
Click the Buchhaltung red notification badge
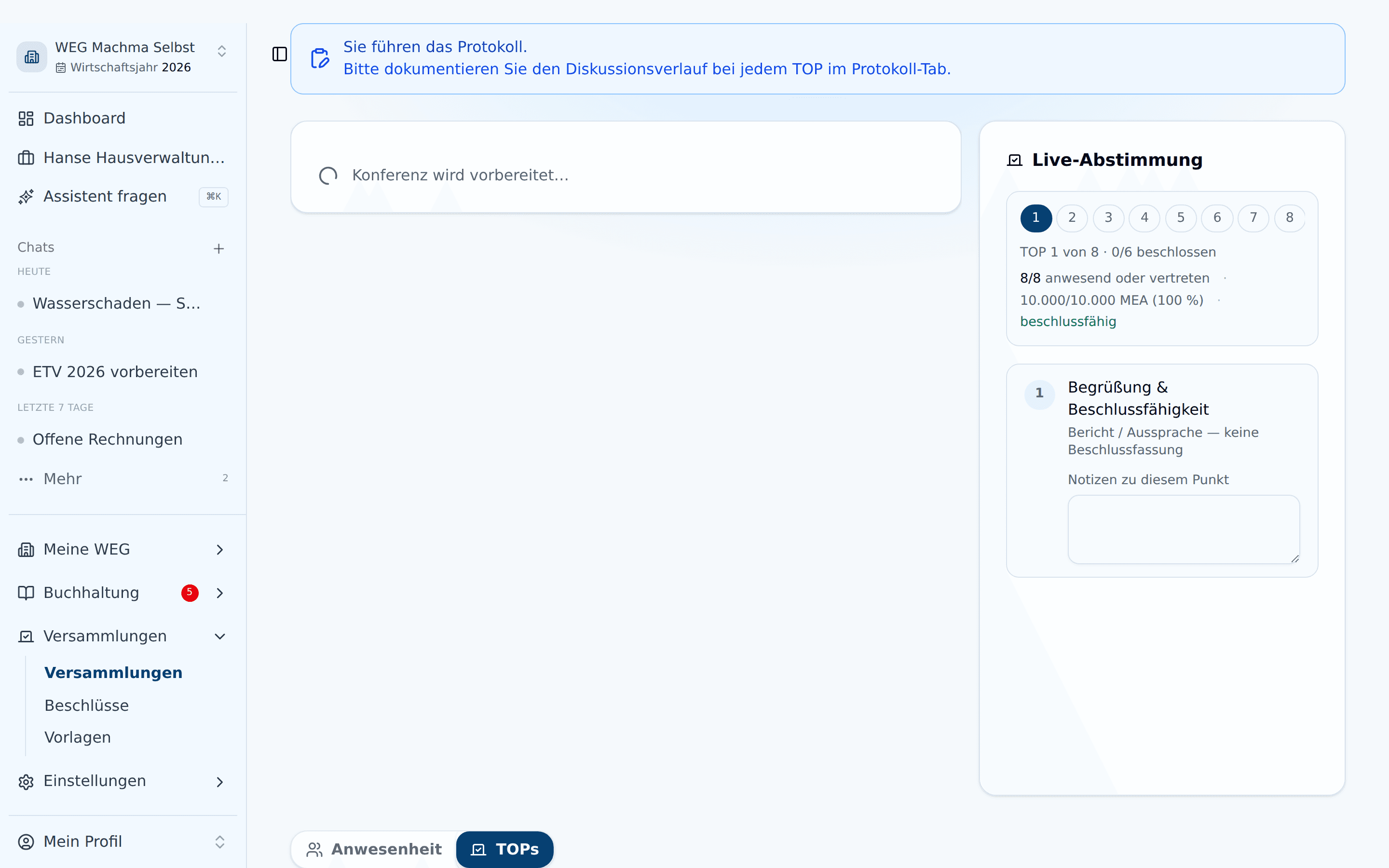(190, 593)
